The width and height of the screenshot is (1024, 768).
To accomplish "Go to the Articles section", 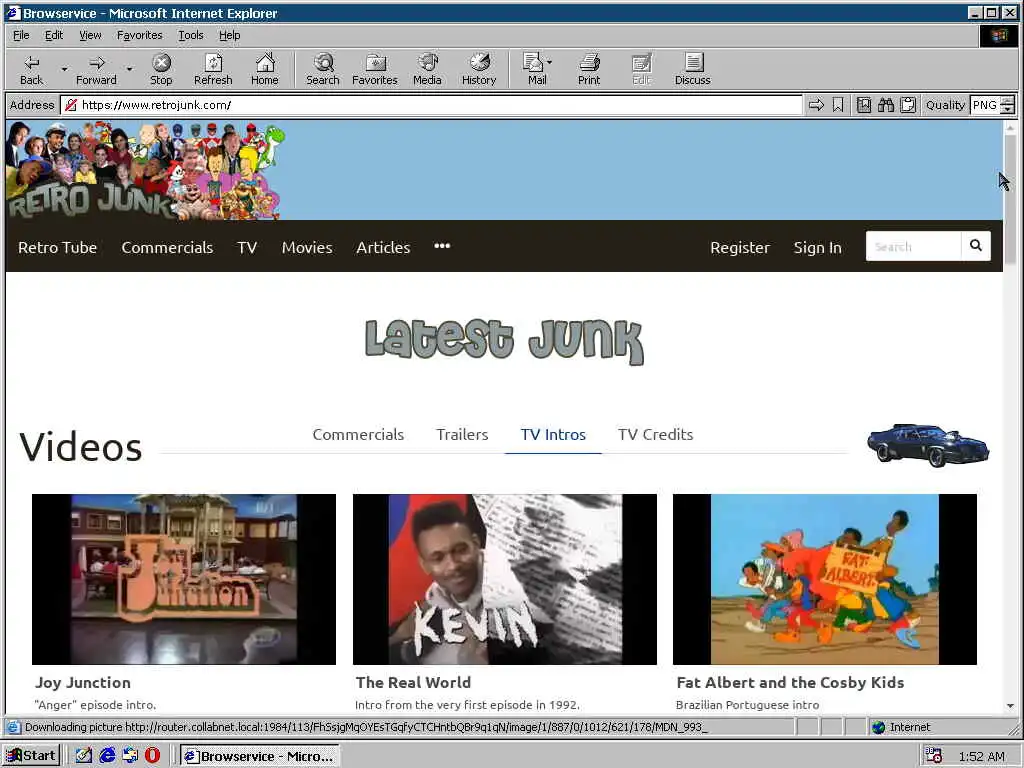I will [383, 248].
